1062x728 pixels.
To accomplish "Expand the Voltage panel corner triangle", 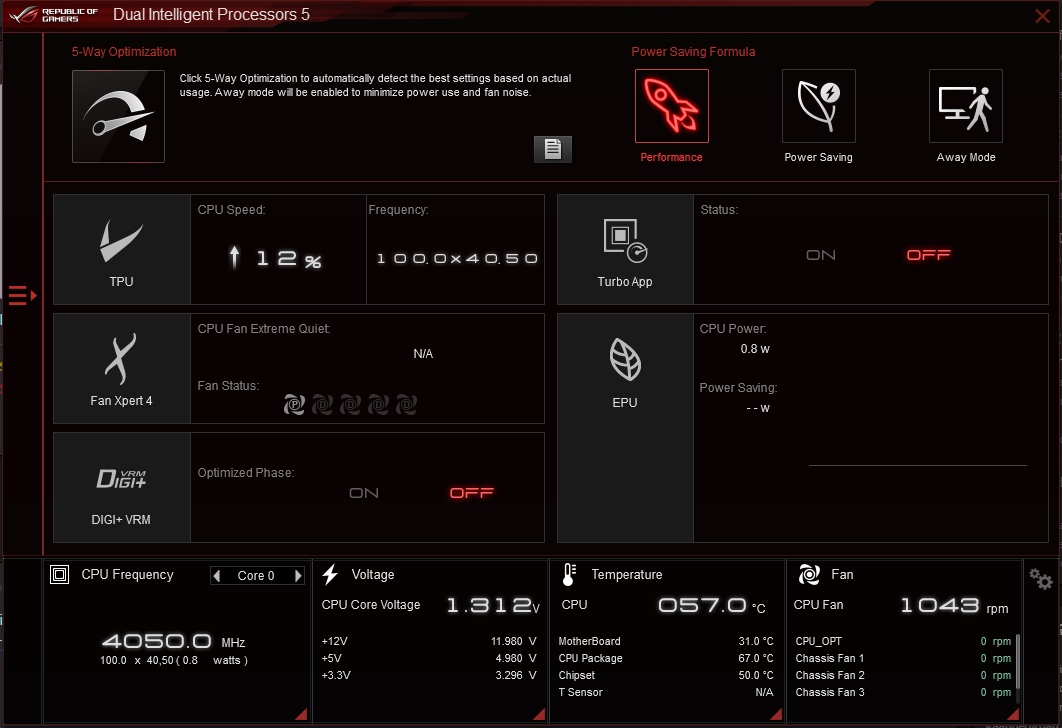I will pos(539,714).
